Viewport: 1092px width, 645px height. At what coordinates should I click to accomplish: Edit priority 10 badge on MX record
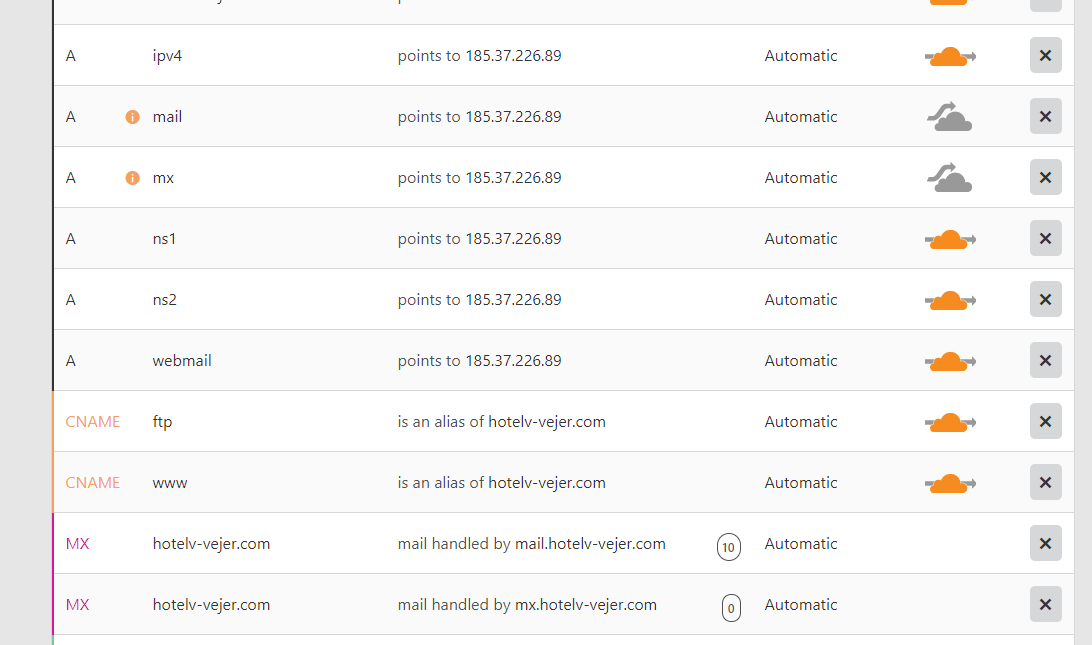(x=729, y=547)
